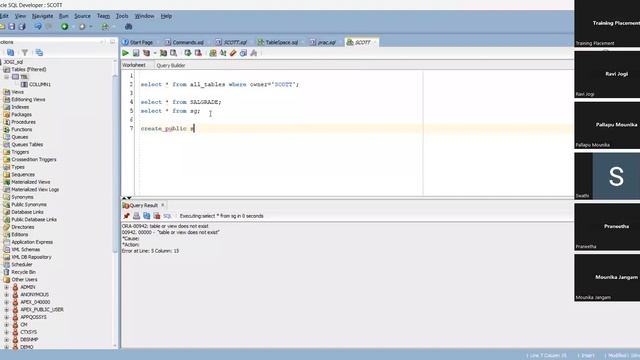The image size is (640, 360).
Task: Run the SQL statement with green play icon
Action: [x=125, y=53]
